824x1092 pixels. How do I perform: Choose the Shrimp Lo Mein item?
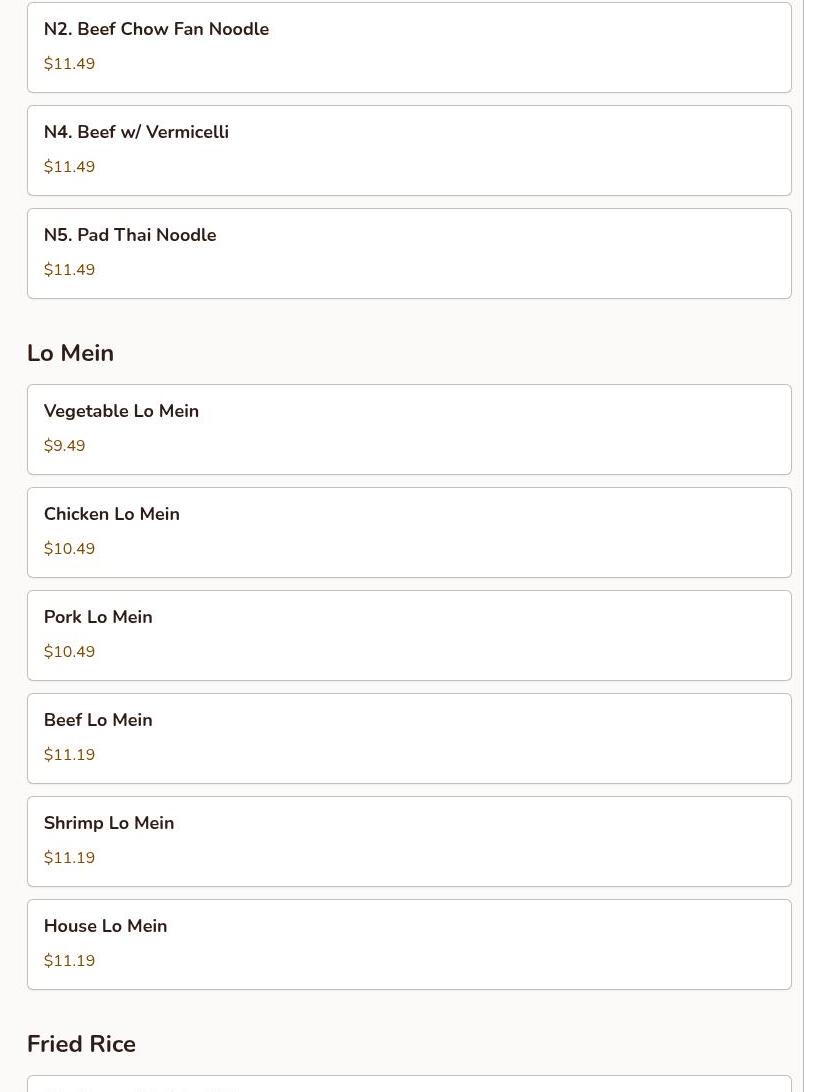(x=409, y=842)
